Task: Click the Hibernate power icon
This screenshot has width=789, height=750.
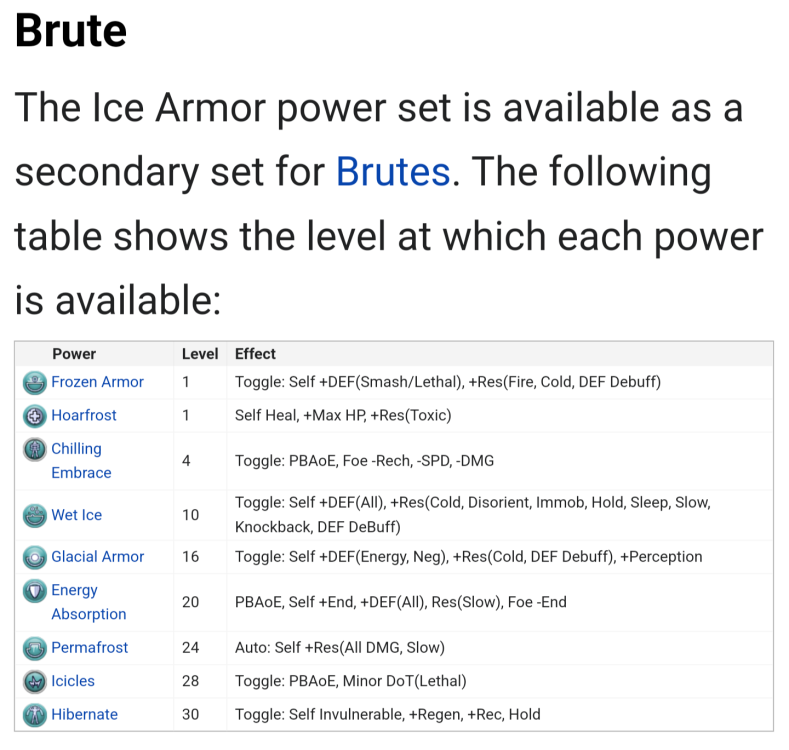Action: [x=35, y=715]
